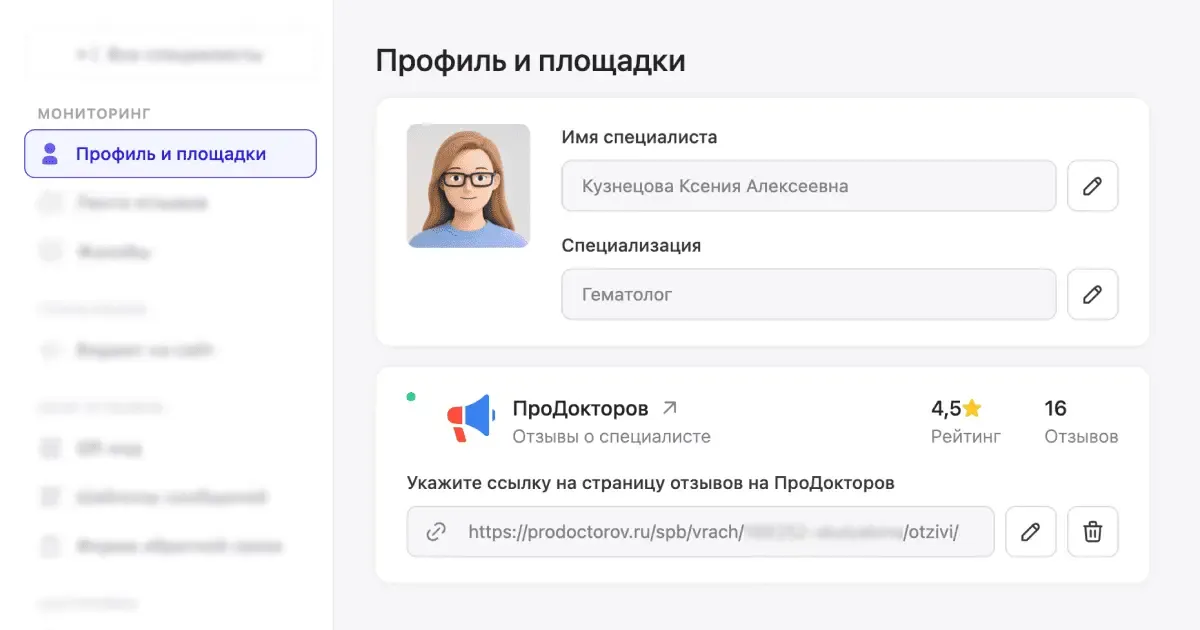The height and width of the screenshot is (630, 1200).
Task: Click the green status dot on ПроДокторов card
Action: (x=411, y=397)
